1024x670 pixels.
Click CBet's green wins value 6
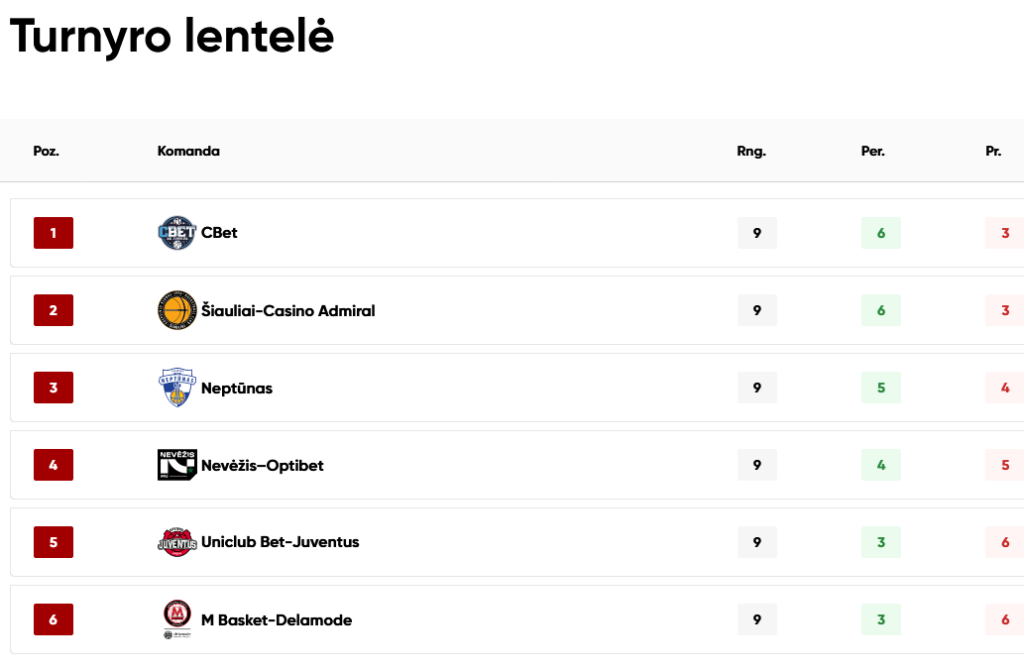(x=881, y=232)
